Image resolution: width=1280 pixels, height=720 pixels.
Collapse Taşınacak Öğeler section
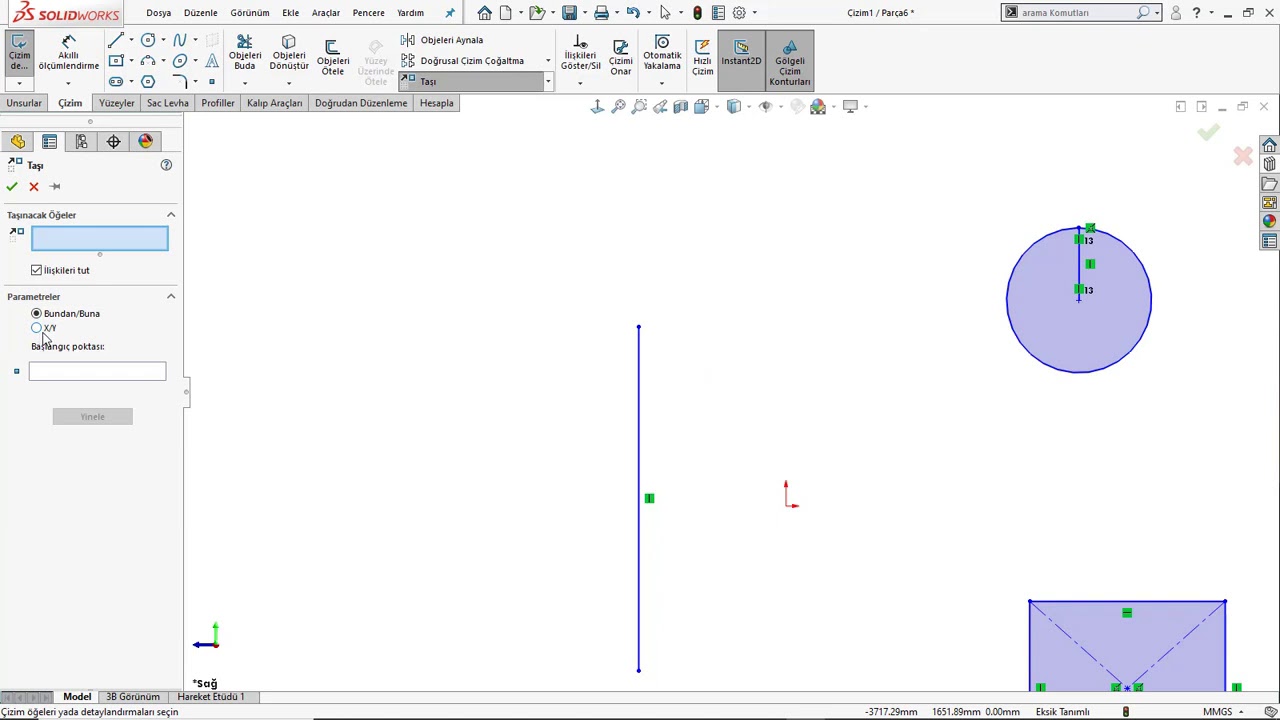tap(170, 215)
